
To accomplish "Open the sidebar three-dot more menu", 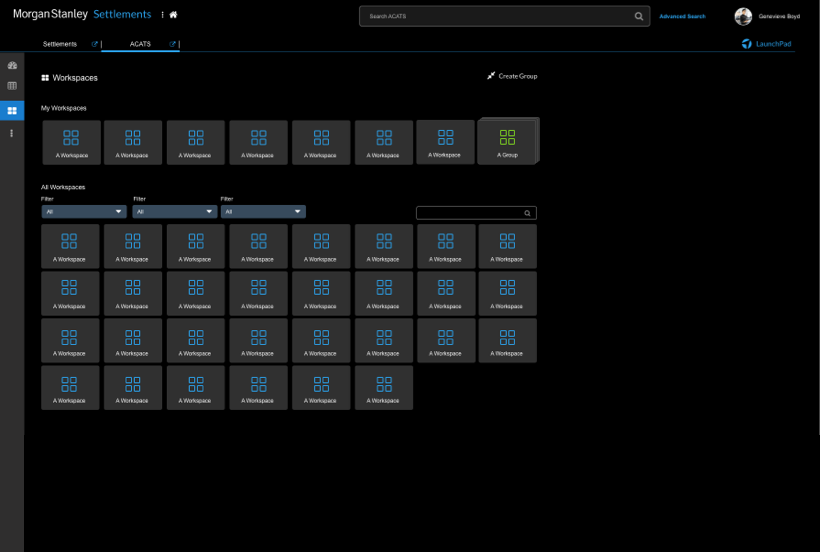I will (12, 133).
